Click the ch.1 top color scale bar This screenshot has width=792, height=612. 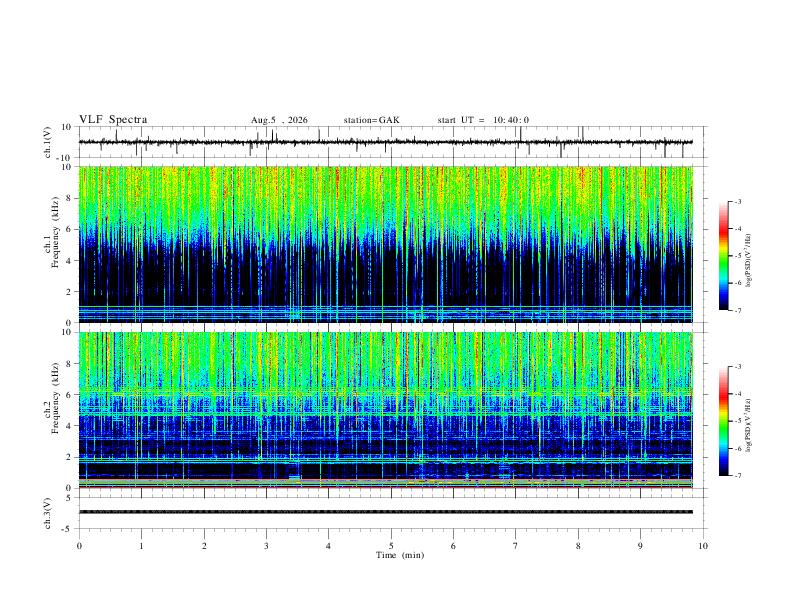pyautogui.click(x=723, y=256)
